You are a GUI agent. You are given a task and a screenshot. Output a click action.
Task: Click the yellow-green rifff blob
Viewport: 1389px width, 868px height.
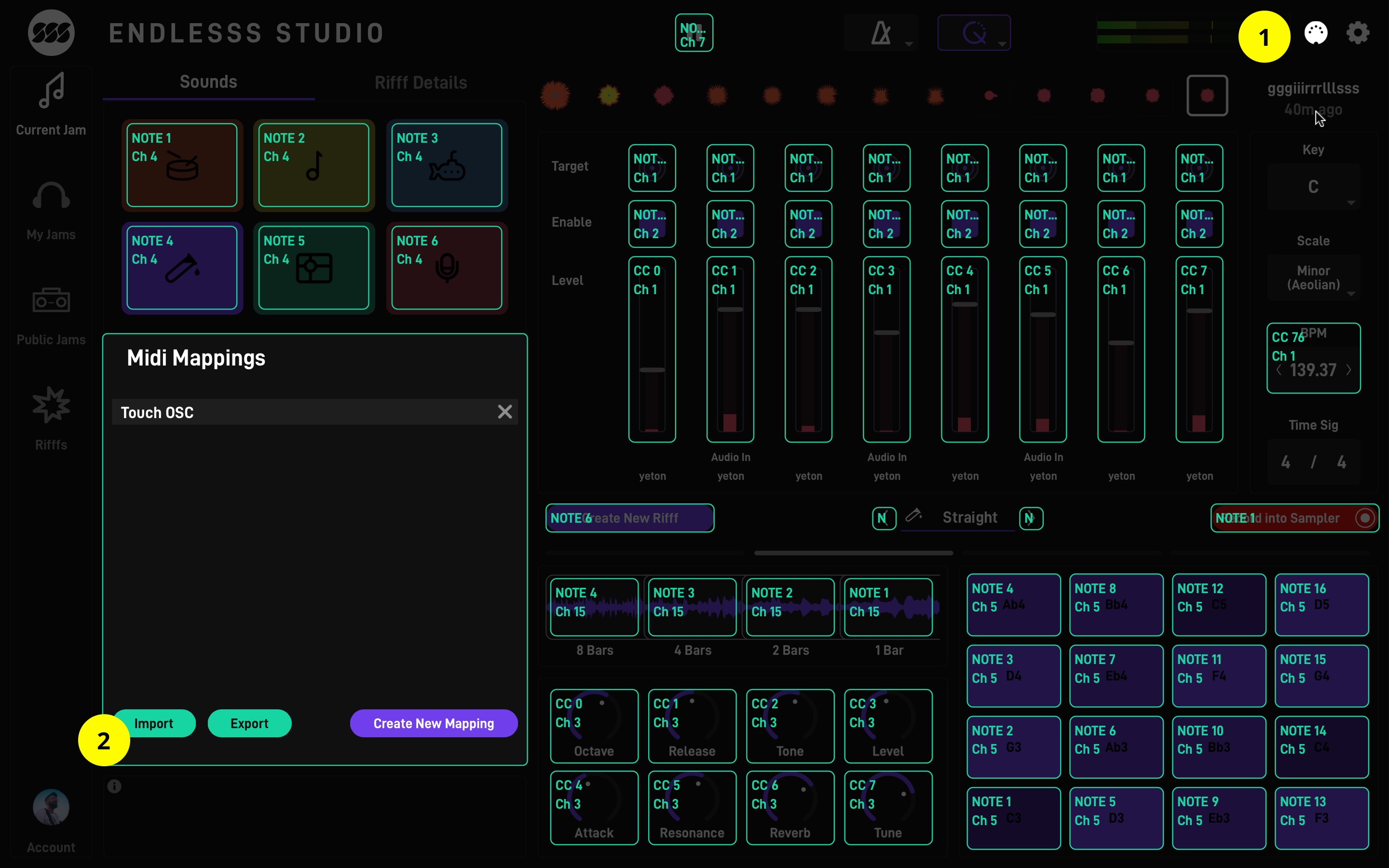(x=609, y=95)
